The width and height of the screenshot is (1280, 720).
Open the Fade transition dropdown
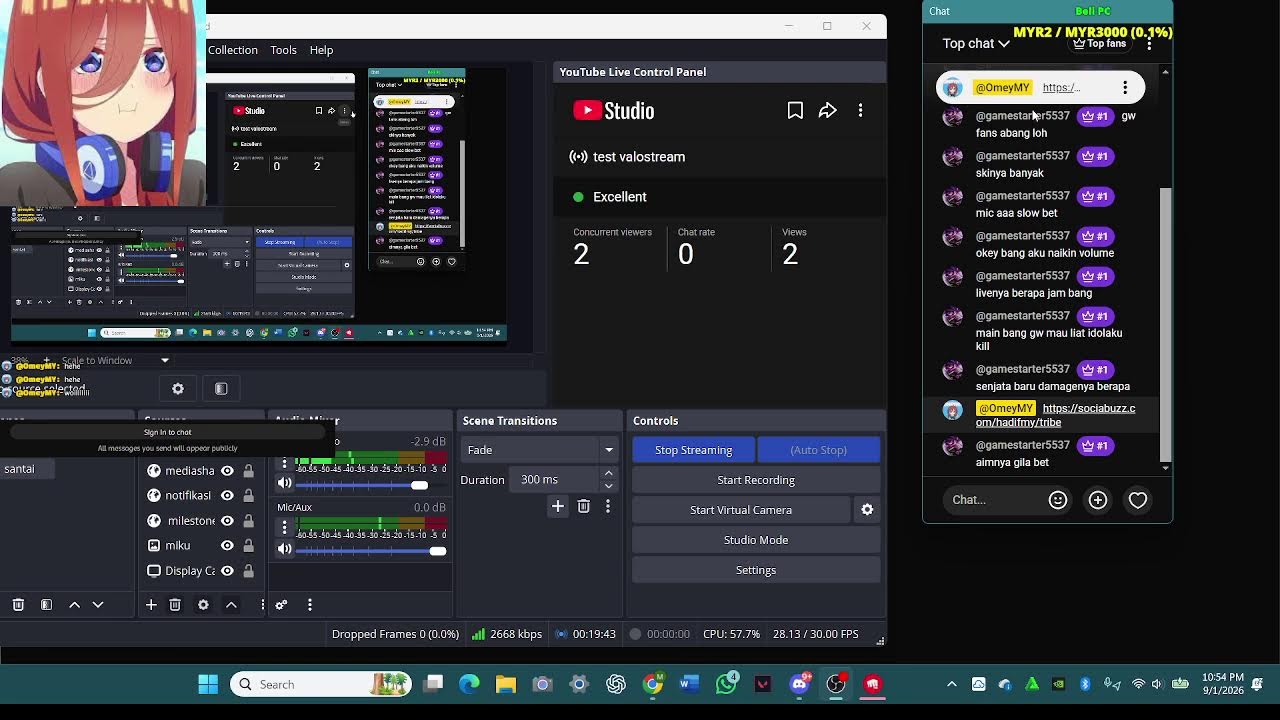click(x=540, y=450)
